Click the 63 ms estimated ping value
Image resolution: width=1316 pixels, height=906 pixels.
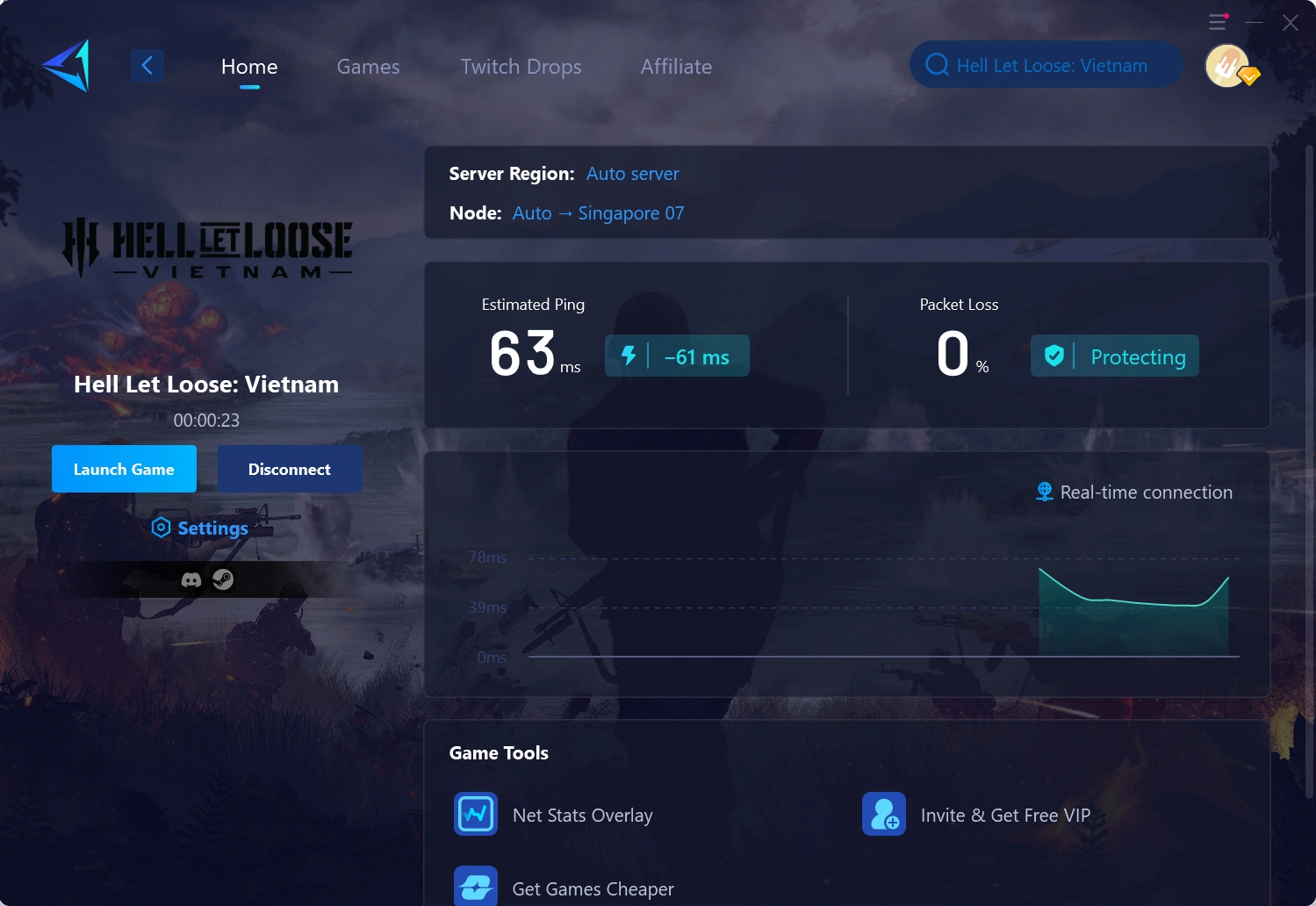tap(535, 354)
